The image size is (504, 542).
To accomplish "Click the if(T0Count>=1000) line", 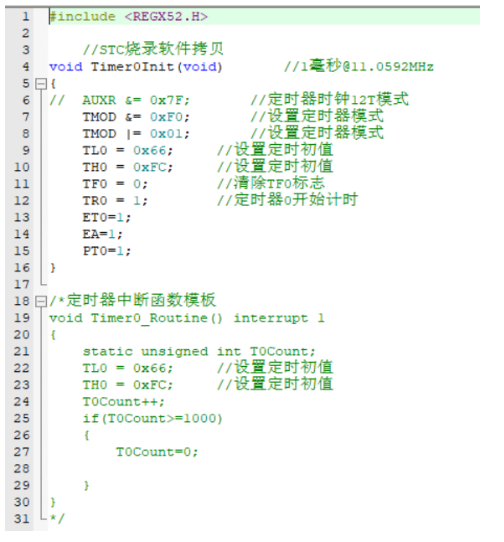I will point(152,419).
